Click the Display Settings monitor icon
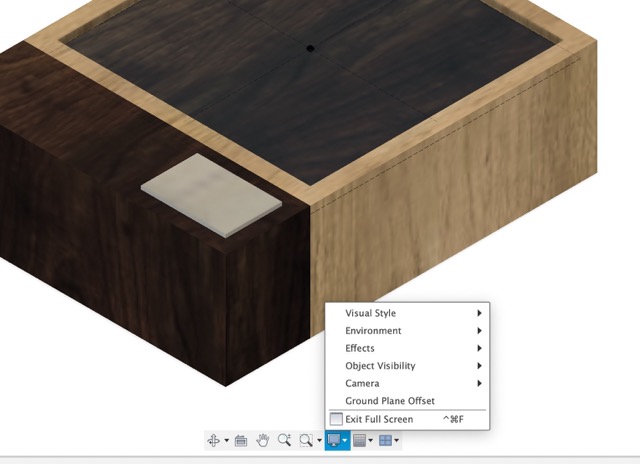Screen dimensions: 640x464 [x=334, y=440]
